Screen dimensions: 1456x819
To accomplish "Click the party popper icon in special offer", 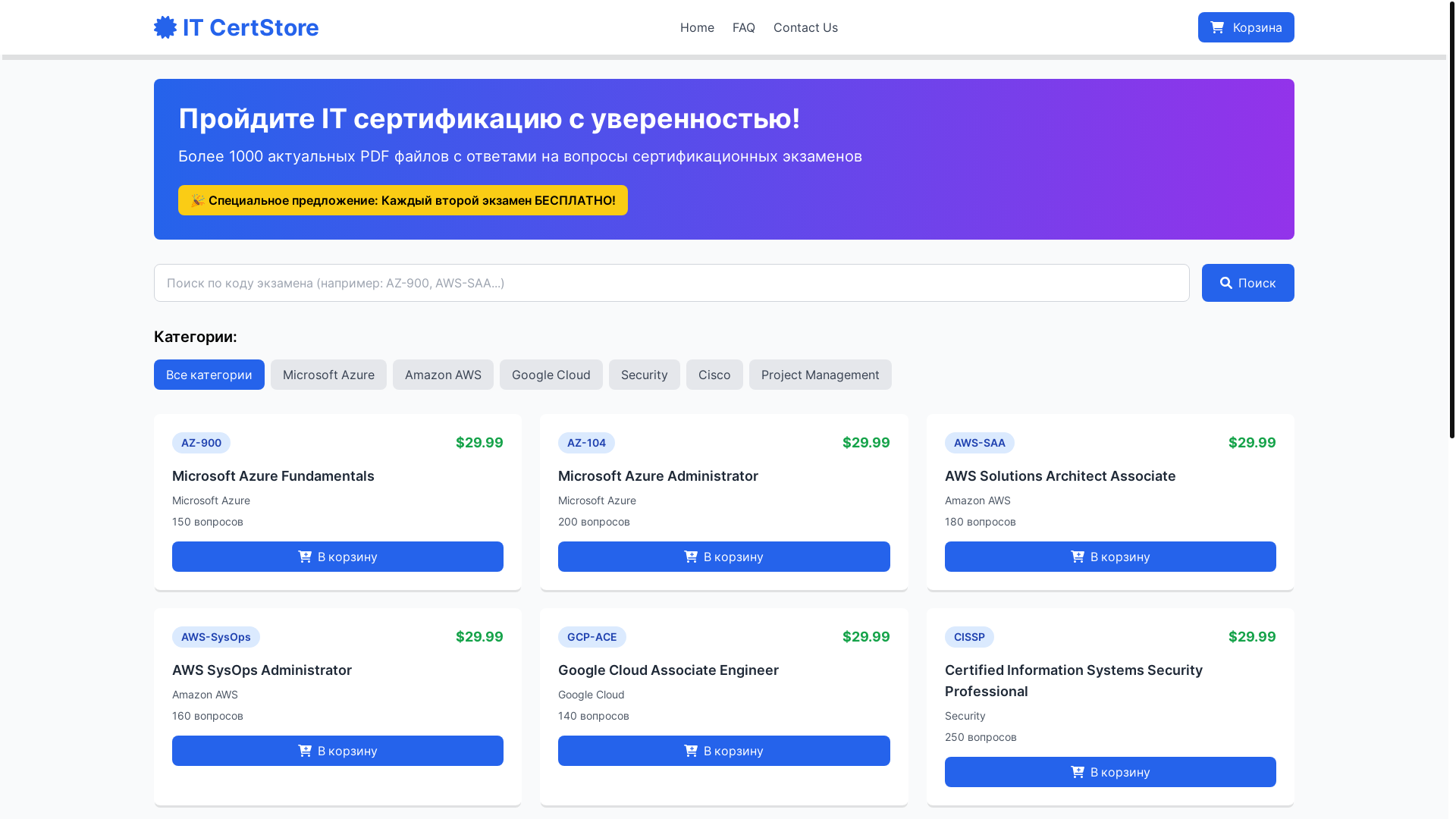I will (x=198, y=200).
